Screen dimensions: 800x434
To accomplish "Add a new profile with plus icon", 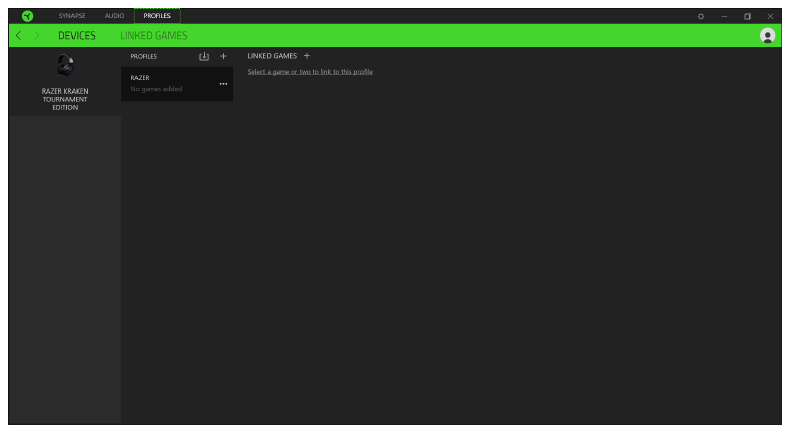I will click(x=223, y=56).
